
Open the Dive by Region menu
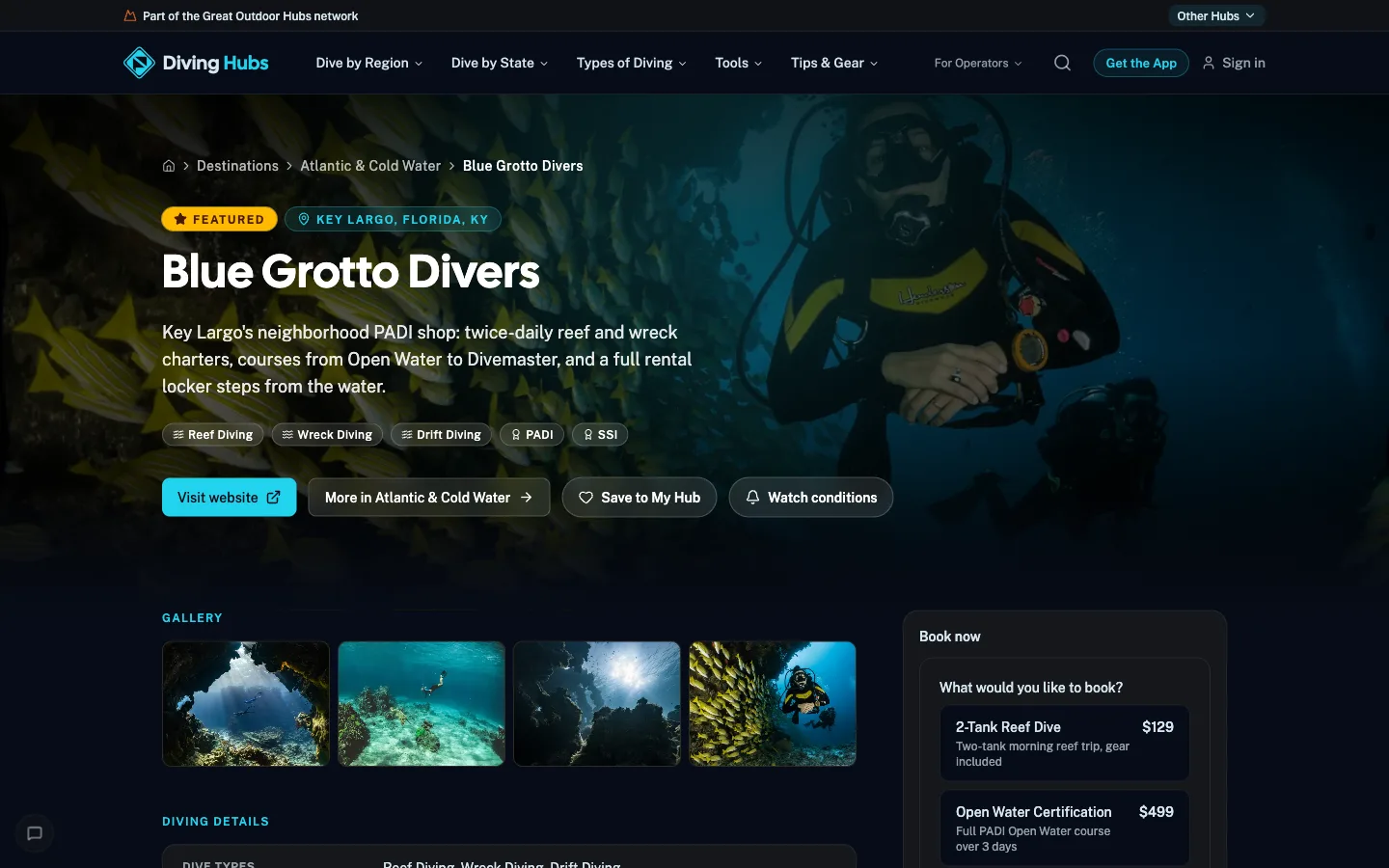click(x=368, y=63)
